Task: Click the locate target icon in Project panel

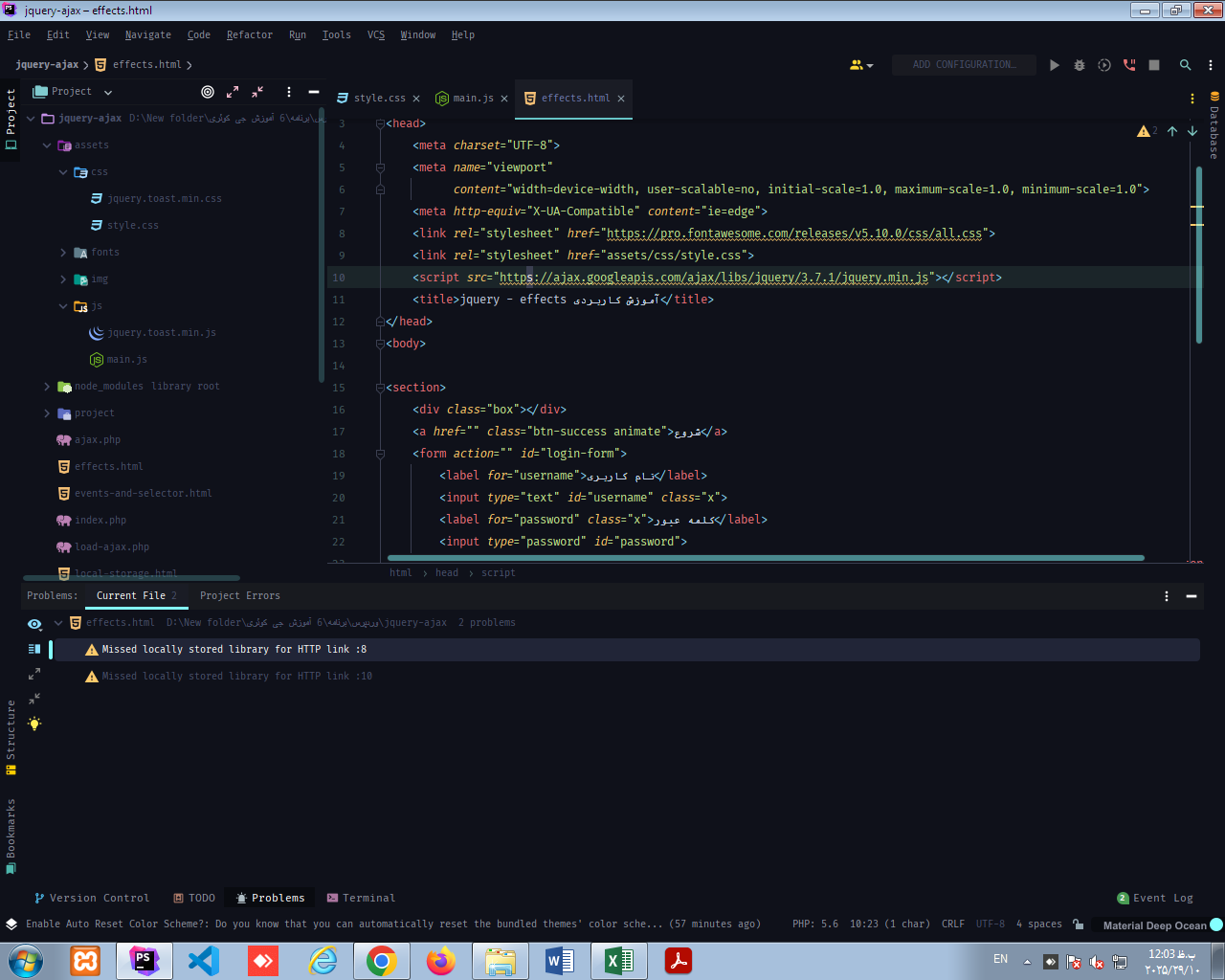Action: point(208,92)
